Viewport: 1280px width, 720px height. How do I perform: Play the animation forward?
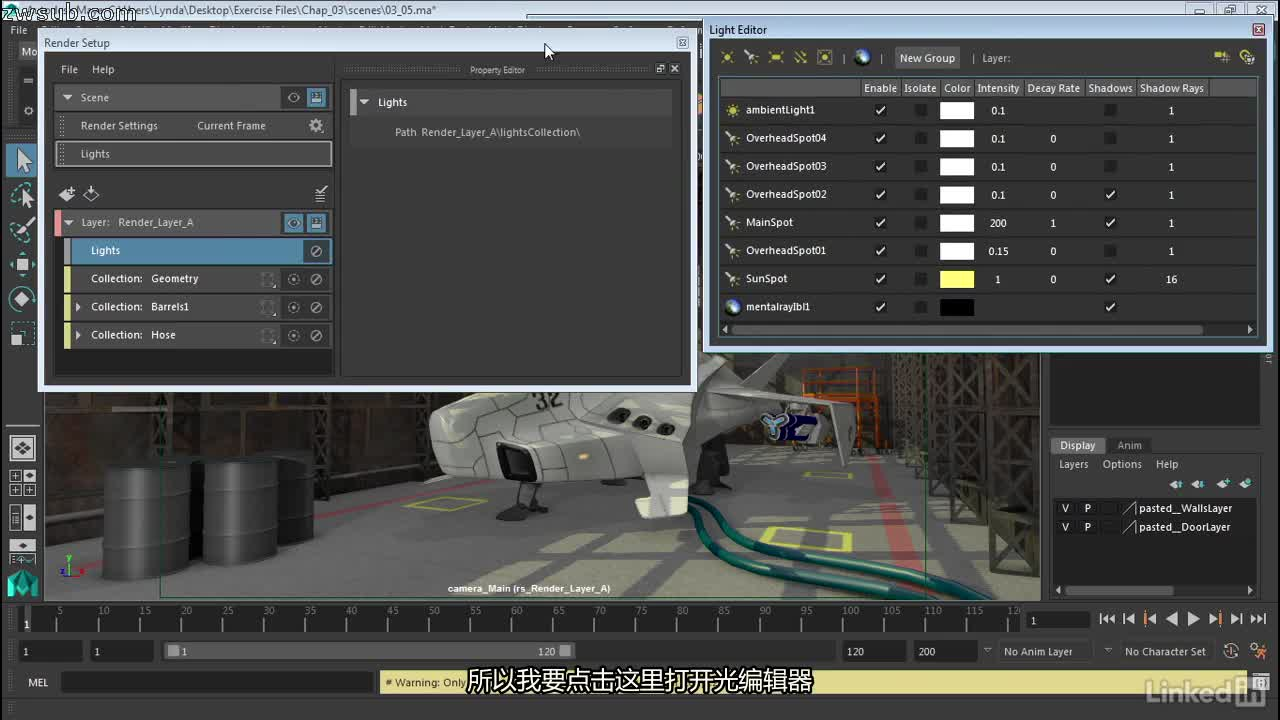1193,619
